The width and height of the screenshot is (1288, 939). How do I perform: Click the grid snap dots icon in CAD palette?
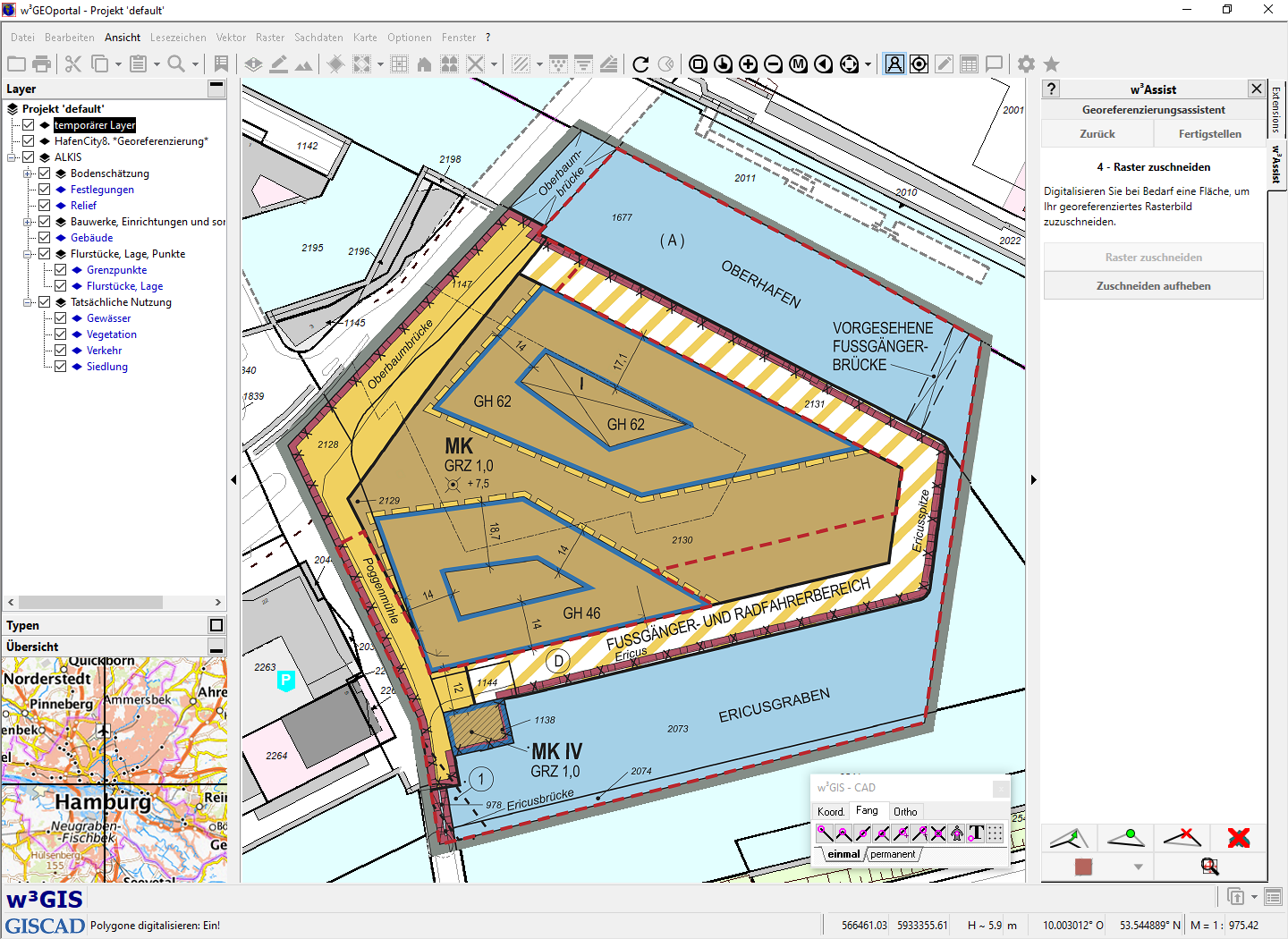click(x=995, y=833)
